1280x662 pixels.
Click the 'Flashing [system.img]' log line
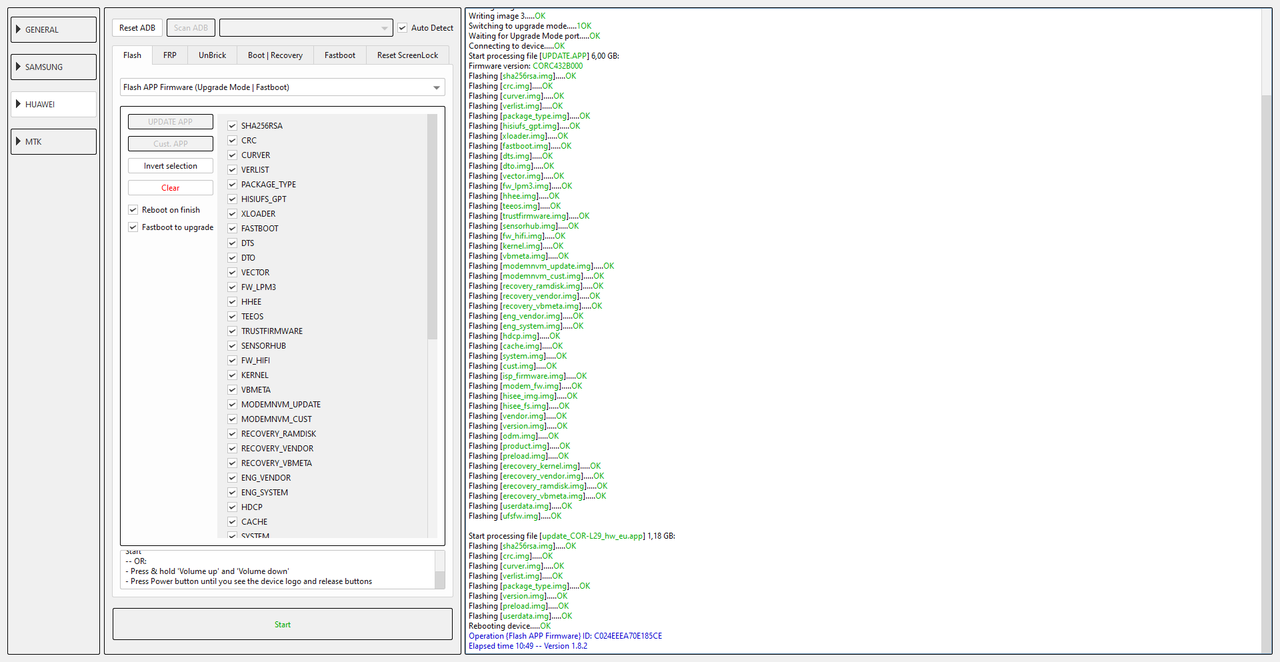tap(517, 356)
